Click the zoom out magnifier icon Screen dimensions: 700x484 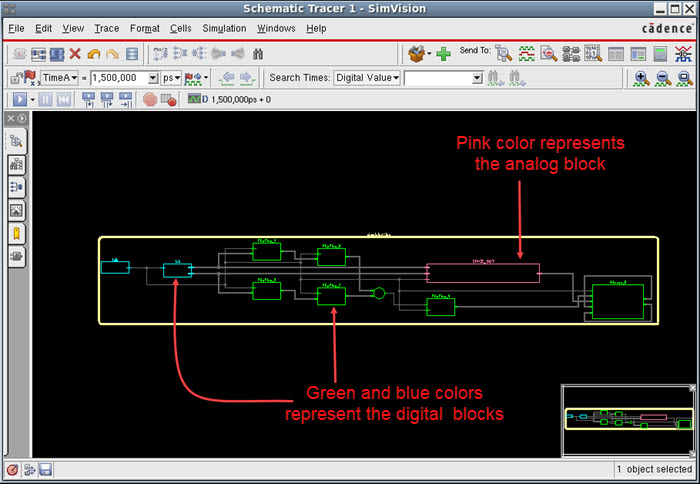point(662,77)
